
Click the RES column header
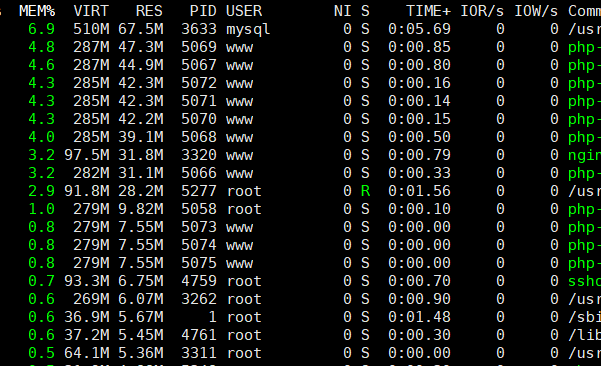(x=149, y=11)
